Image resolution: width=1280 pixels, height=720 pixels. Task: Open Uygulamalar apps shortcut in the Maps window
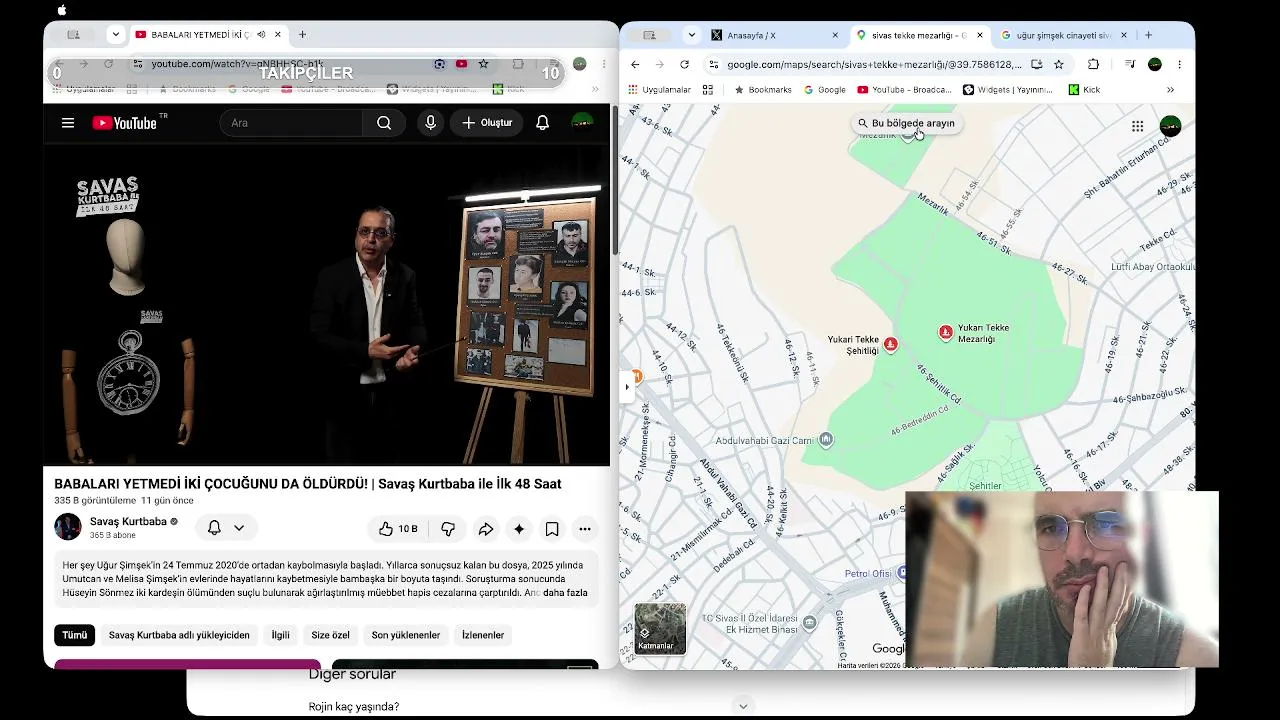[659, 90]
